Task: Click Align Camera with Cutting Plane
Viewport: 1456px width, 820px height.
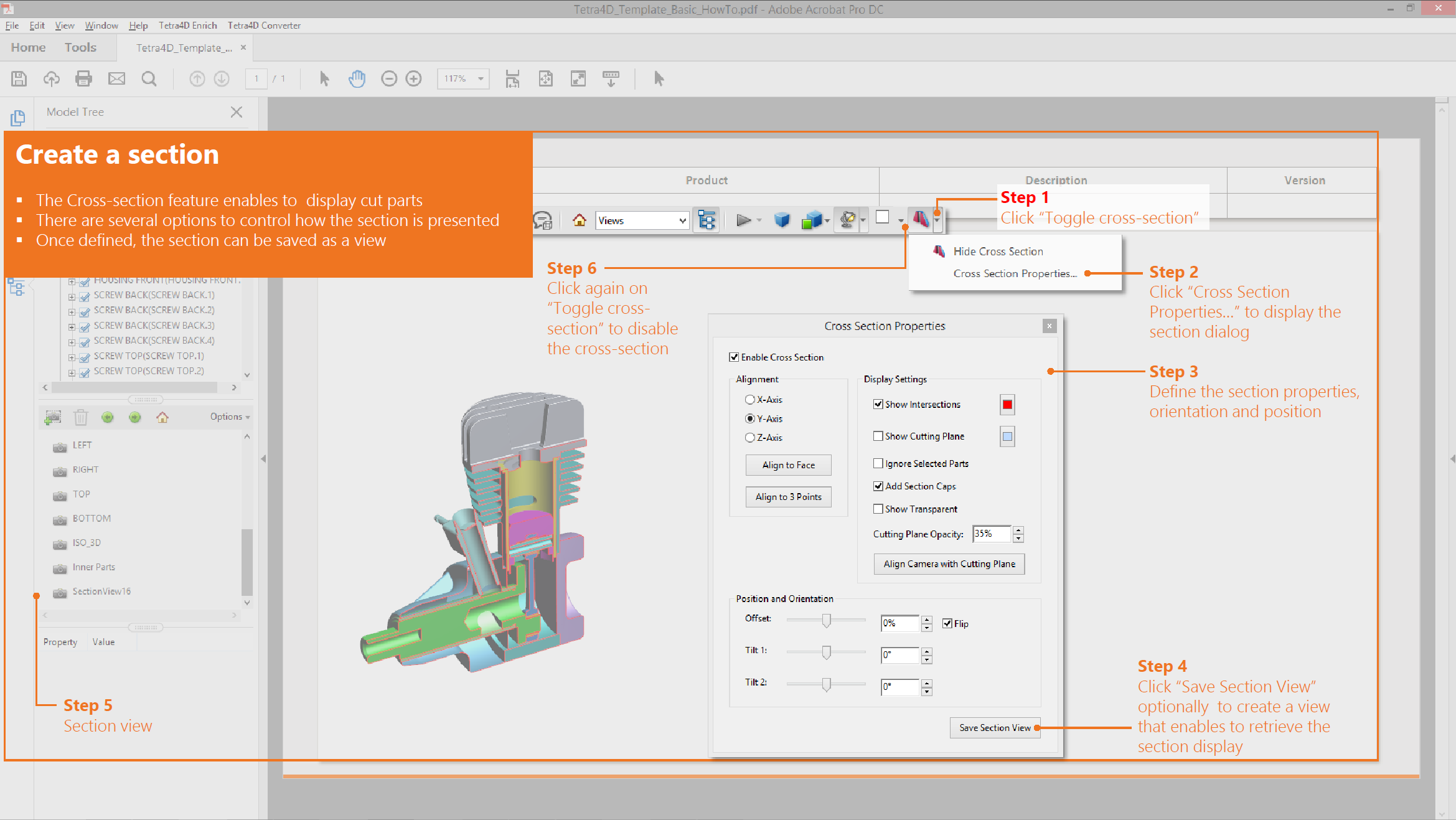Action: 949,564
